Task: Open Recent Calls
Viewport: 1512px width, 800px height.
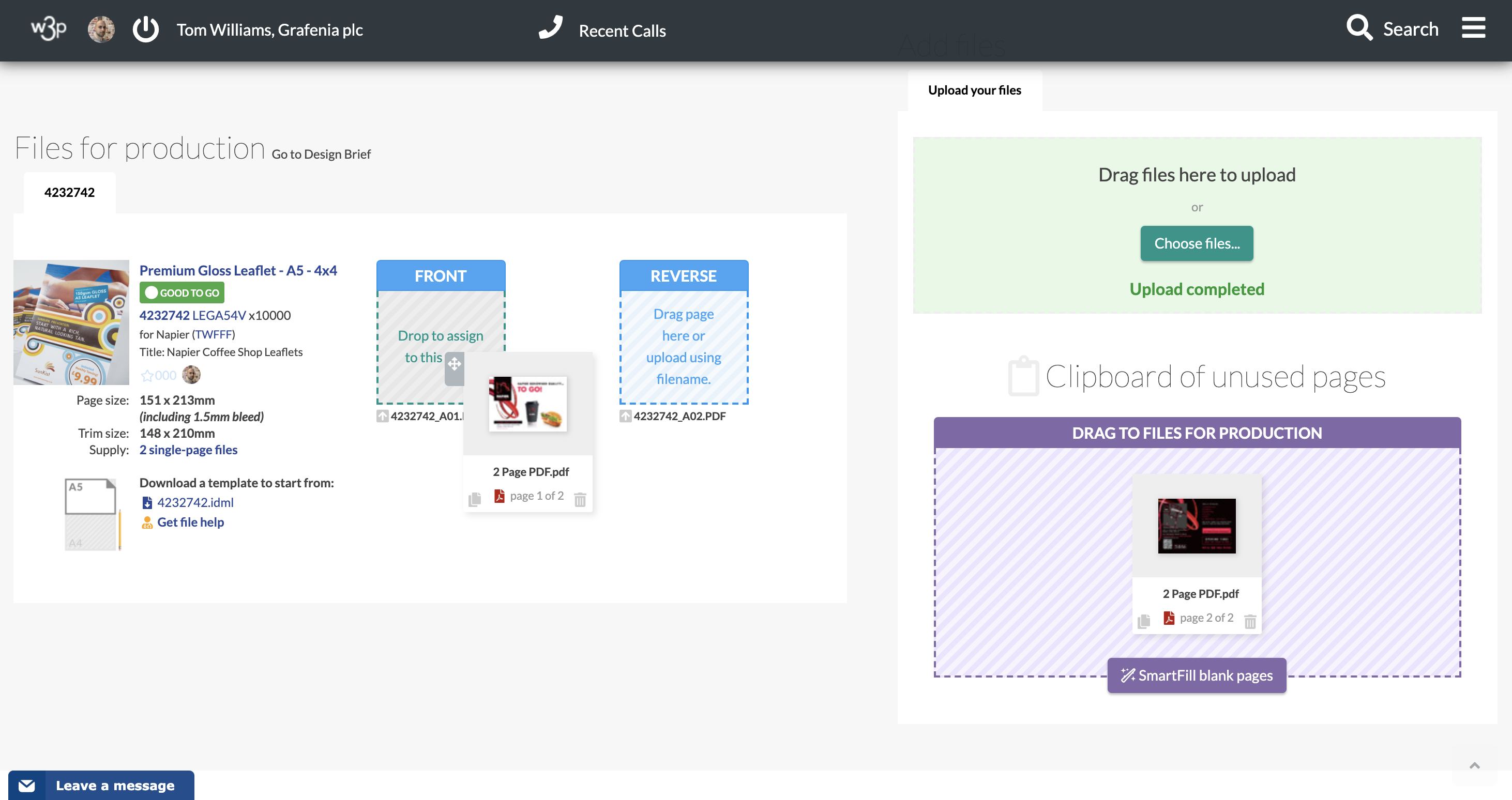Action: pyautogui.click(x=622, y=30)
